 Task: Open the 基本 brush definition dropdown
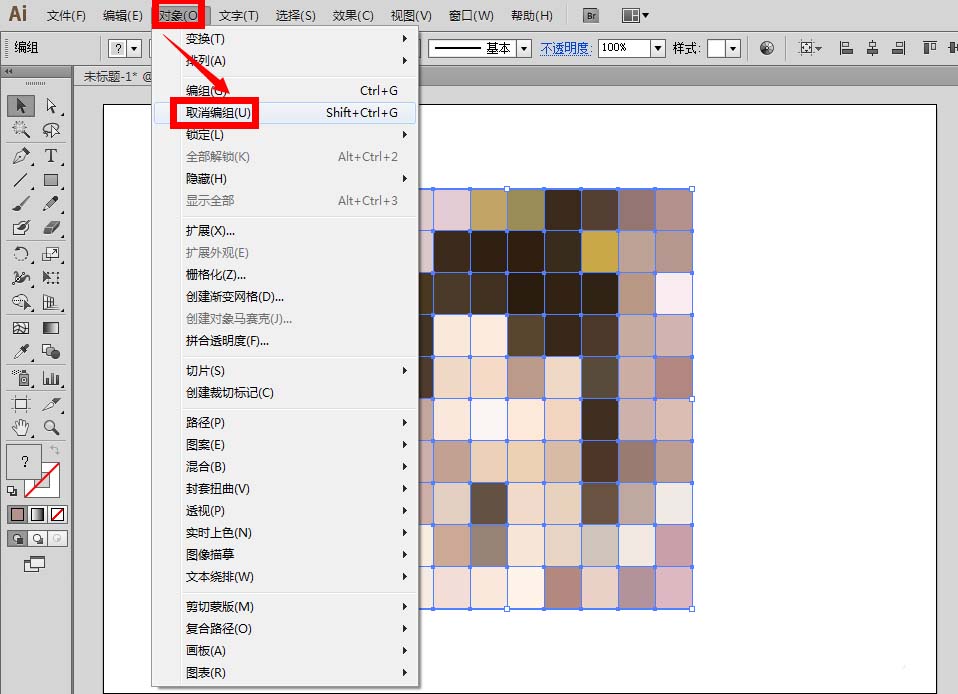524,48
